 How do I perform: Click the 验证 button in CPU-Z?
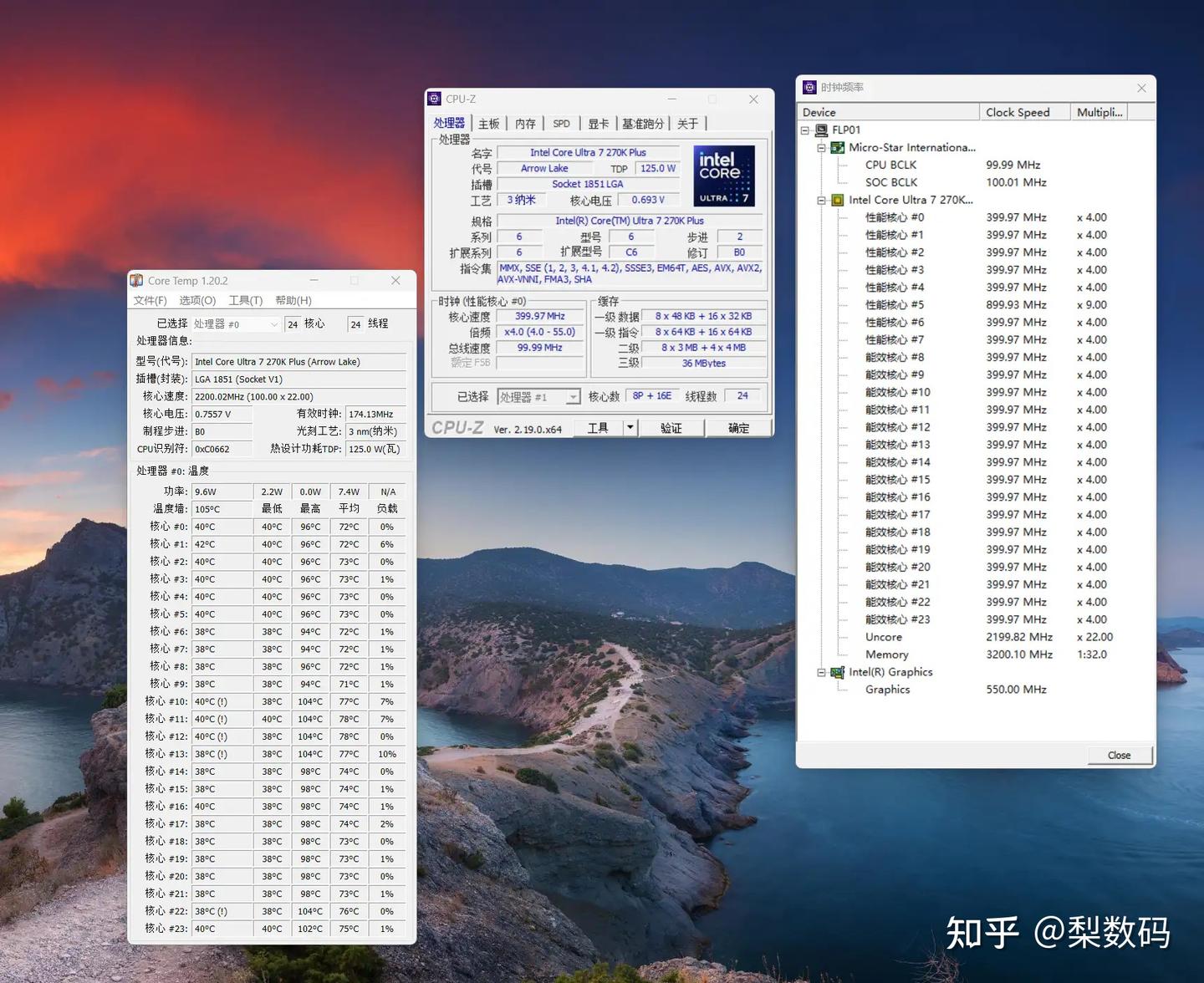click(x=671, y=428)
